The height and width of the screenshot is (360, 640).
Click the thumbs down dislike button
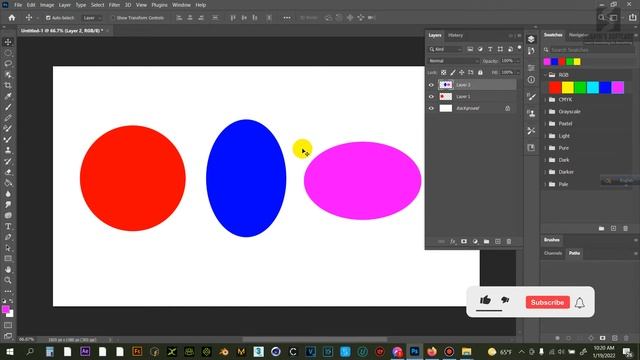click(505, 300)
